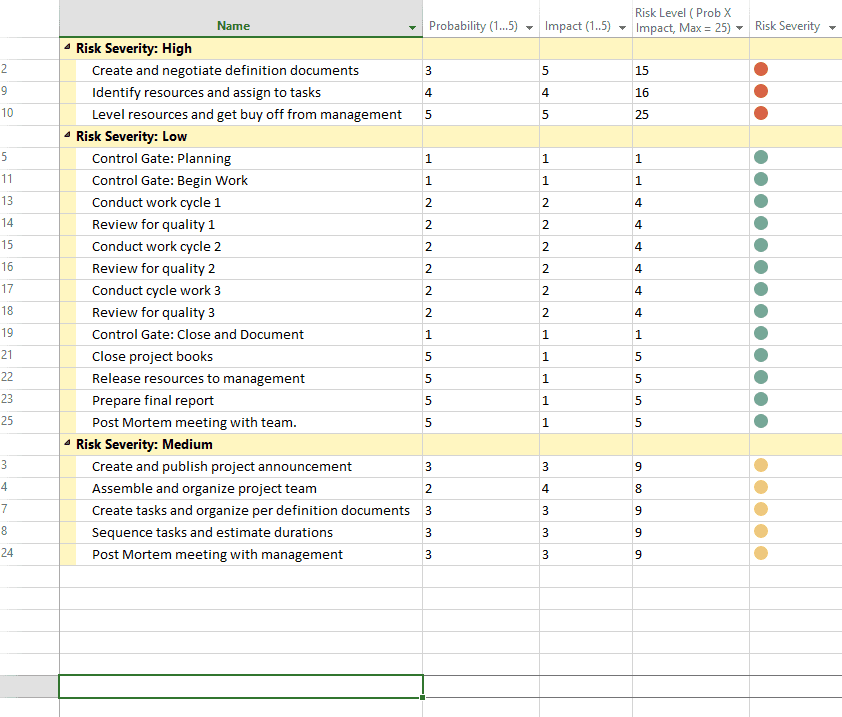Select the 'Create and negotiate definition documents' task
This screenshot has width=842, height=717.
[x=225, y=70]
